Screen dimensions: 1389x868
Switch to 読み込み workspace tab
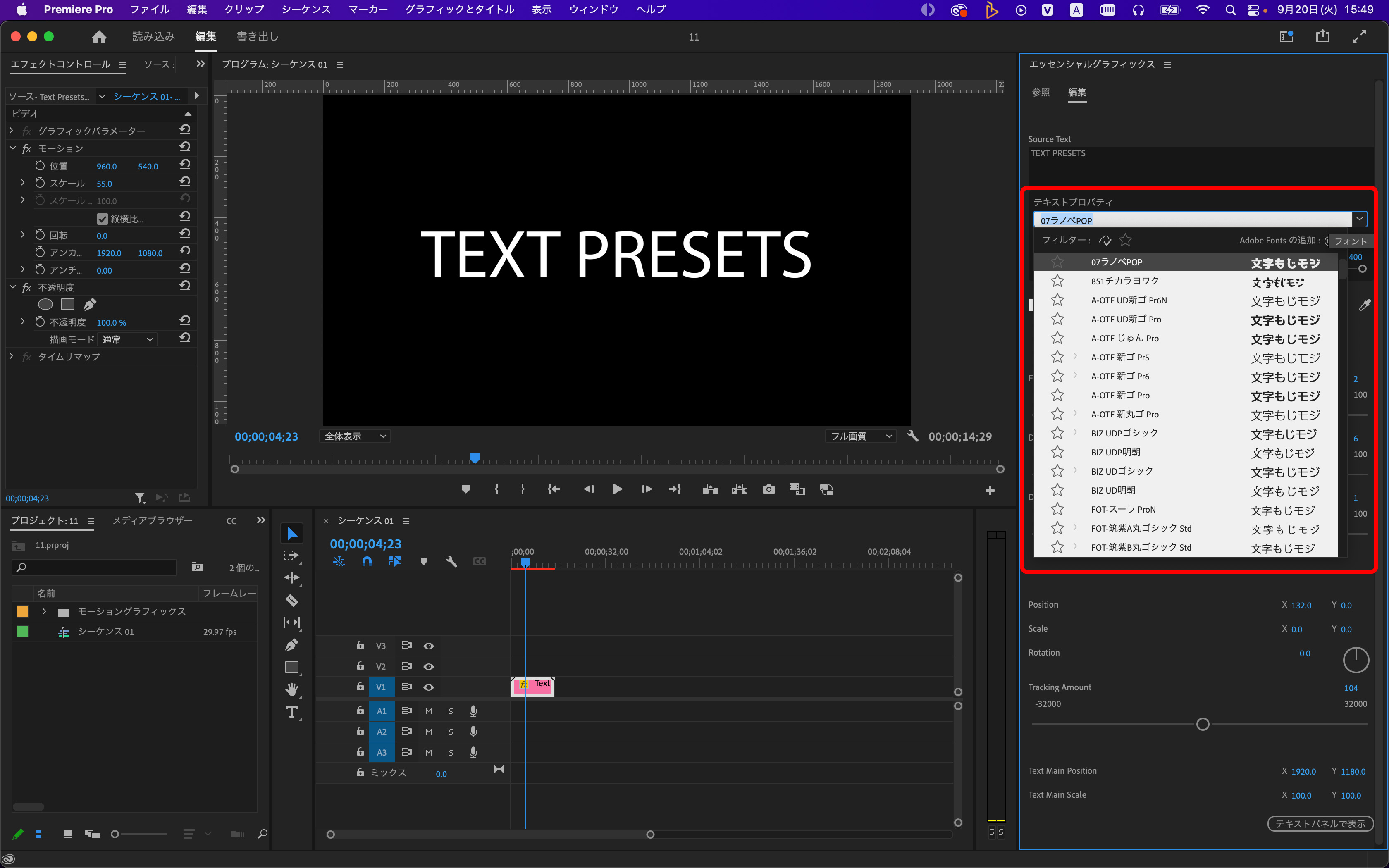tap(153, 37)
